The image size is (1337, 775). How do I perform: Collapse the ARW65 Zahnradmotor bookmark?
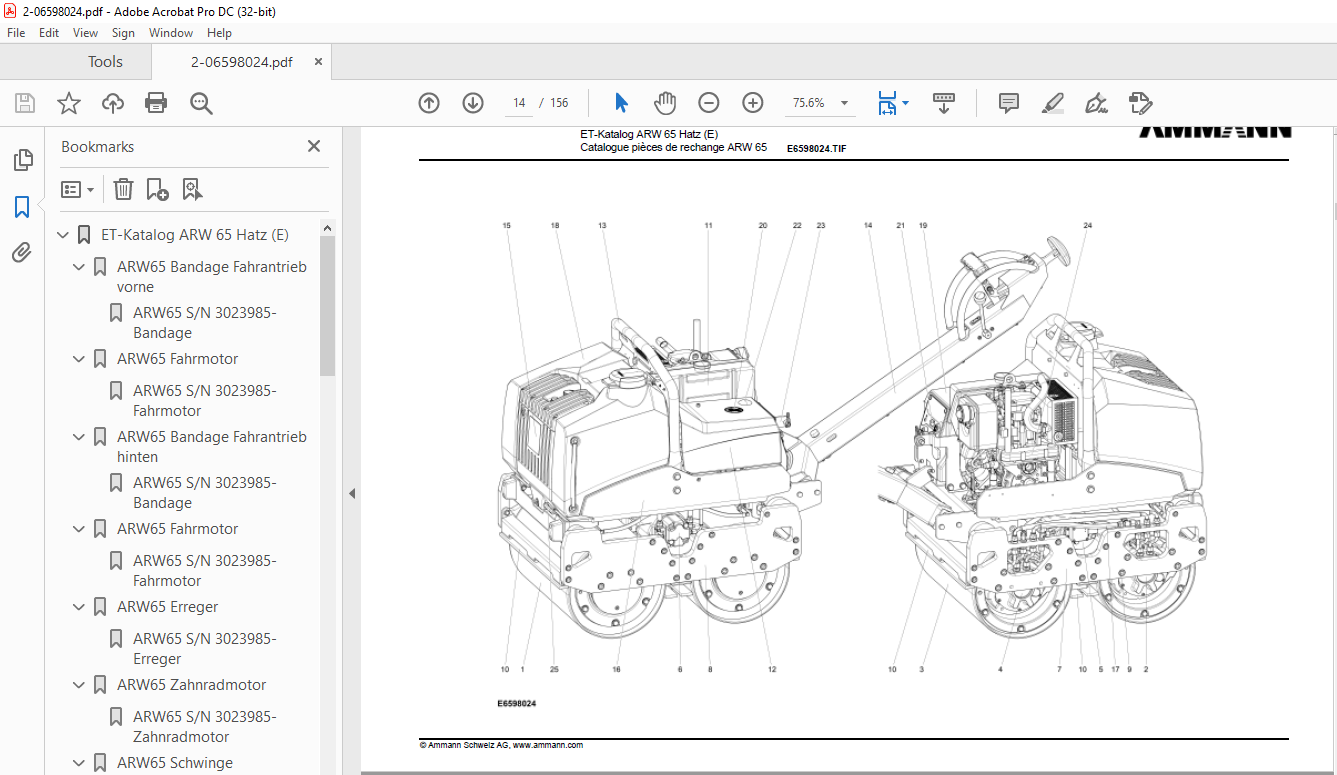click(x=79, y=685)
